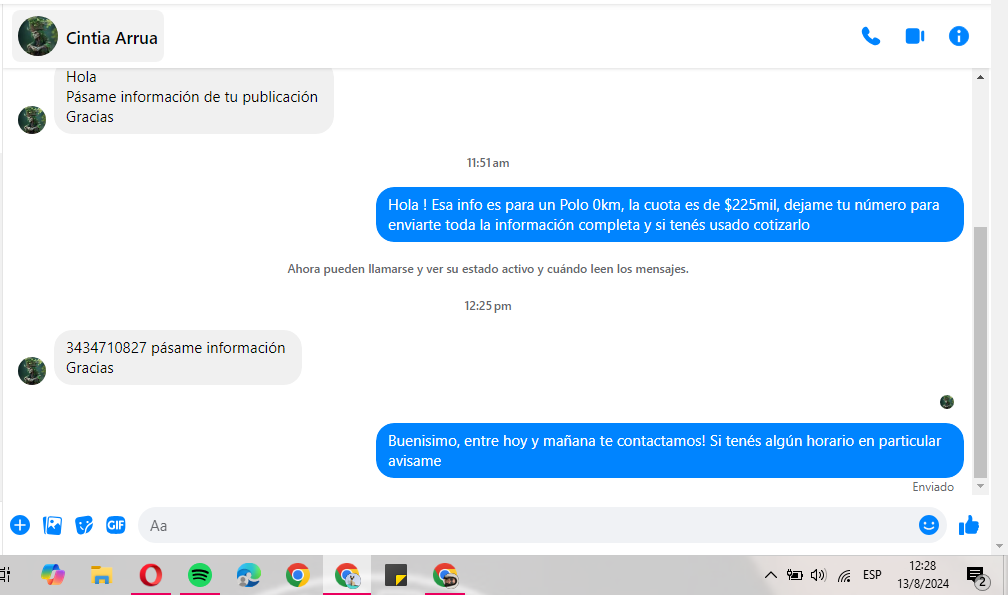Open File Explorer from the taskbar
This screenshot has width=1008, height=595.
pos(102,574)
